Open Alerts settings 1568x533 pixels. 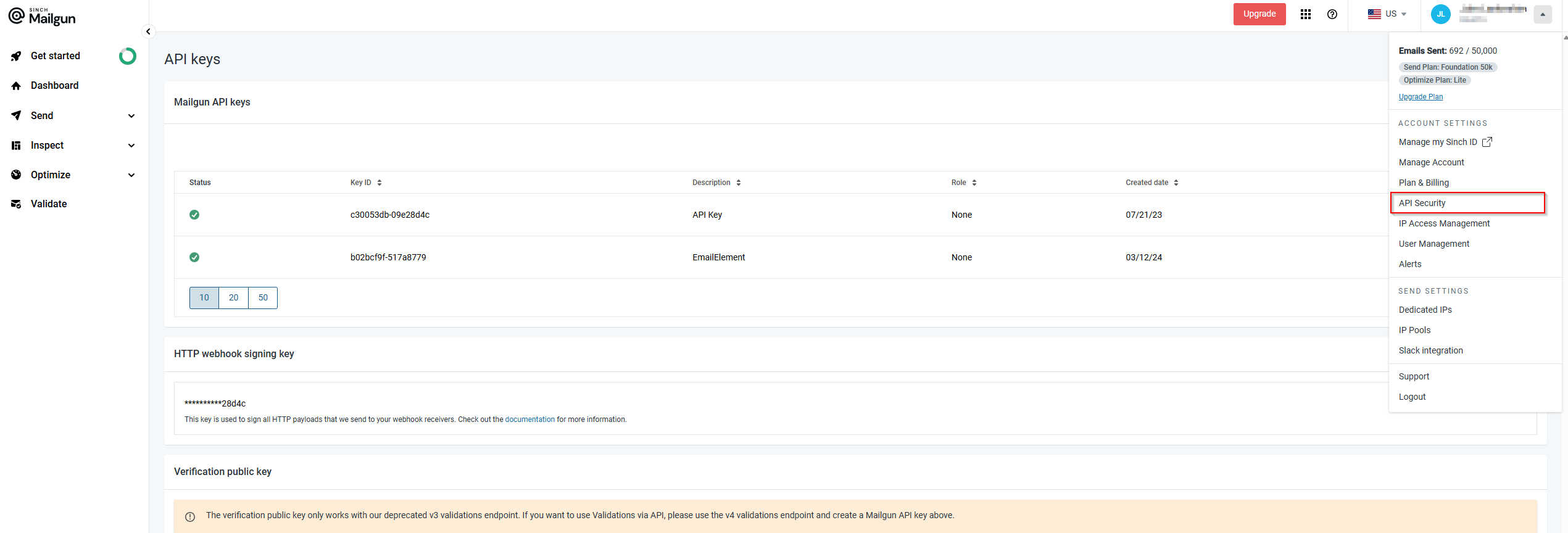coord(1410,264)
